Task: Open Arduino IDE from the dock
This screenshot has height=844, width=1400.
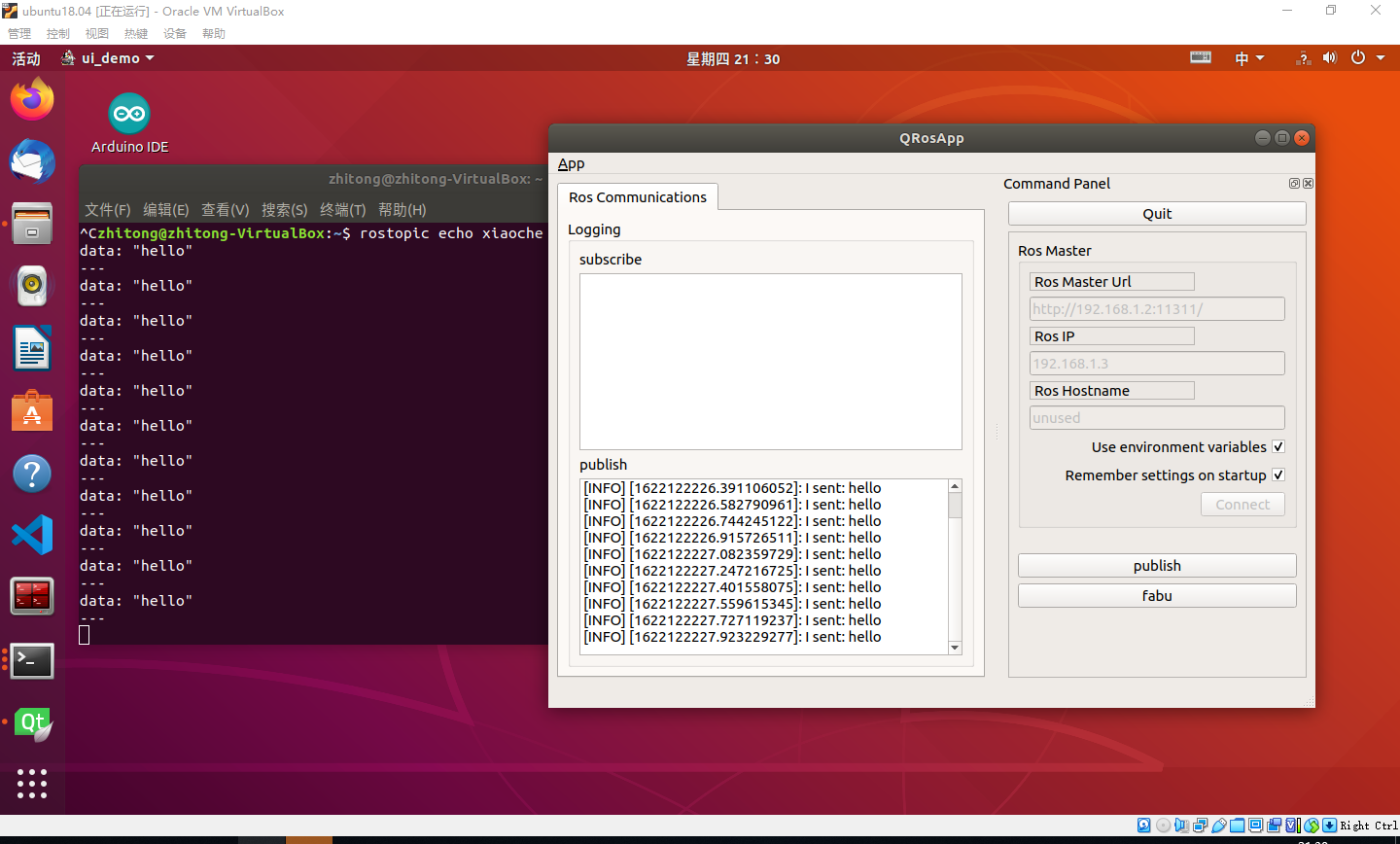Action: (x=128, y=113)
